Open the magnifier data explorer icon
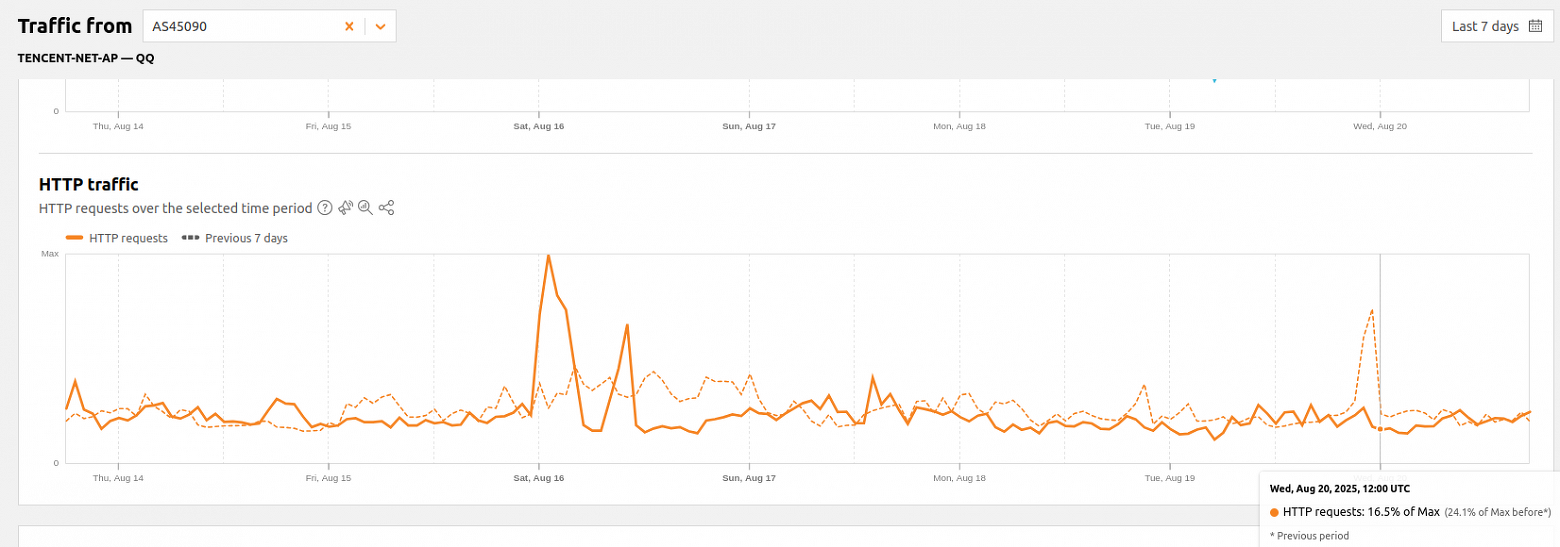Viewport: 1560px width, 547px height. (x=366, y=208)
